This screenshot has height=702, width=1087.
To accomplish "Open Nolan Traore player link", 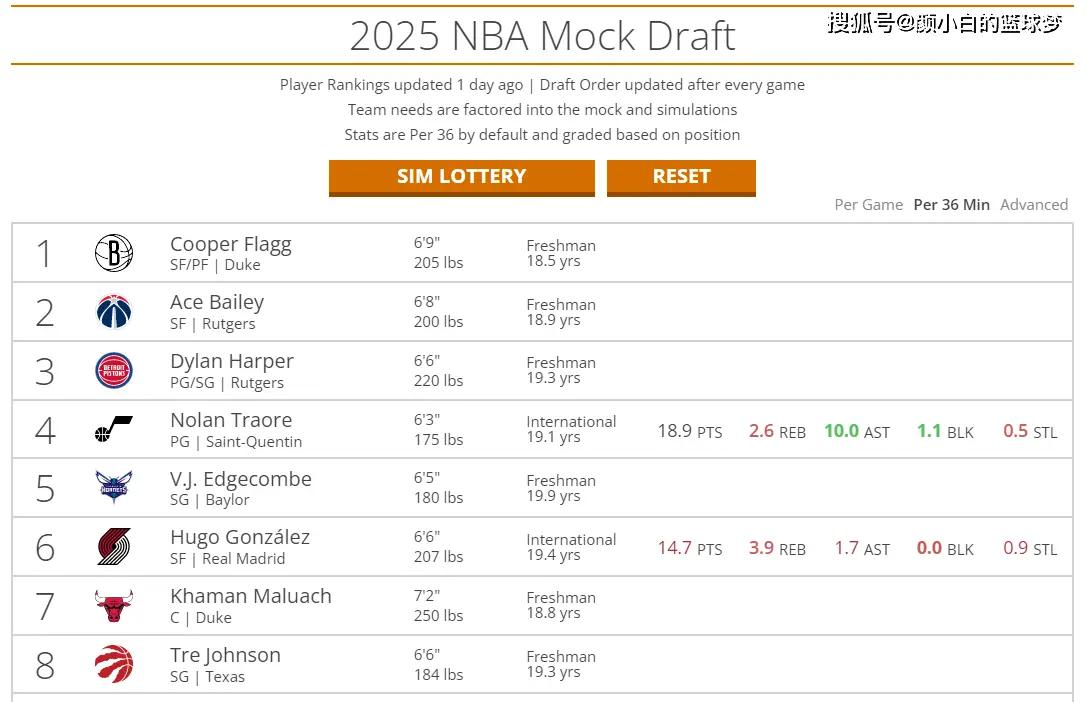I will (x=231, y=420).
